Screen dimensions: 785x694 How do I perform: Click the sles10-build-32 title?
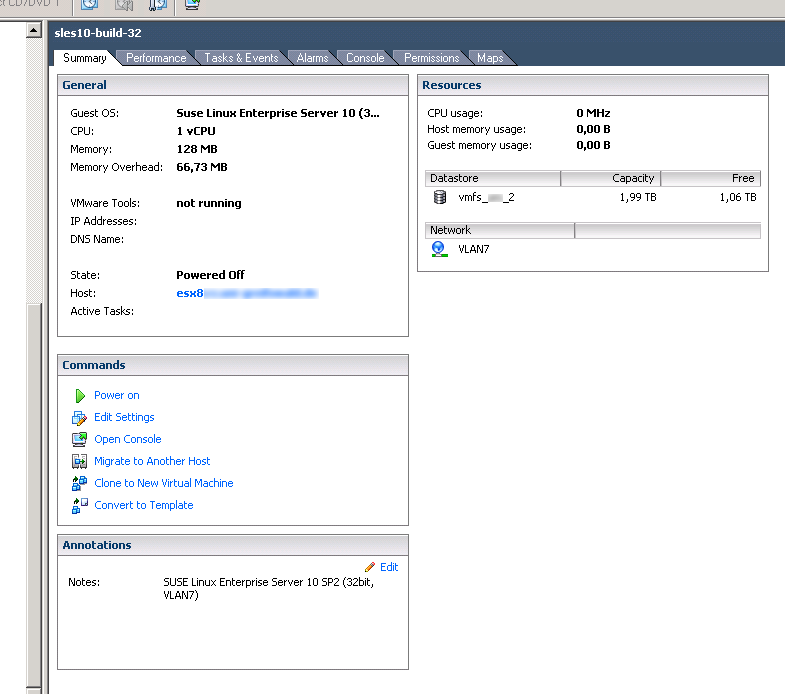[98, 33]
